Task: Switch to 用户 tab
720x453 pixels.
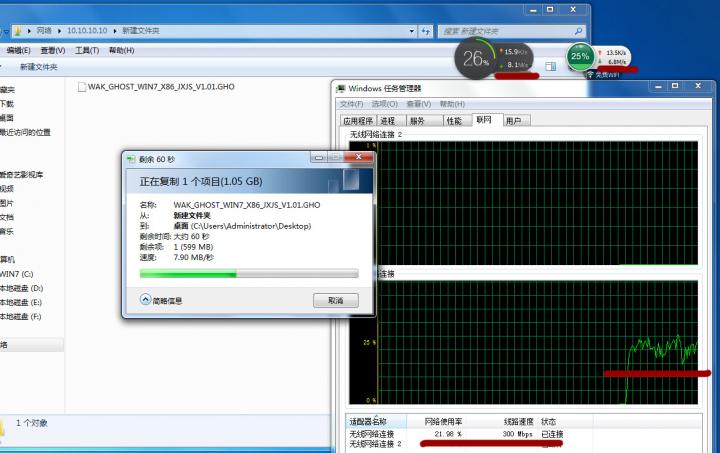Action: (516, 121)
